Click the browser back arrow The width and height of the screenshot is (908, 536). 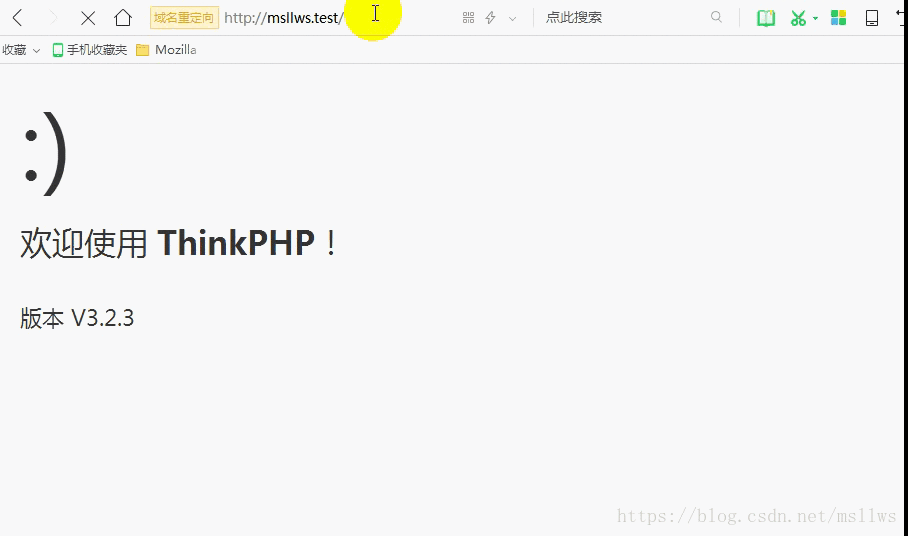pos(18,18)
